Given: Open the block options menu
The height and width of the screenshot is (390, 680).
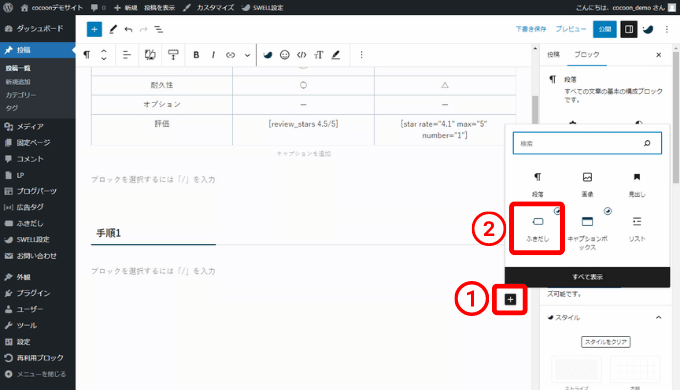Looking at the screenshot, I should 361,55.
